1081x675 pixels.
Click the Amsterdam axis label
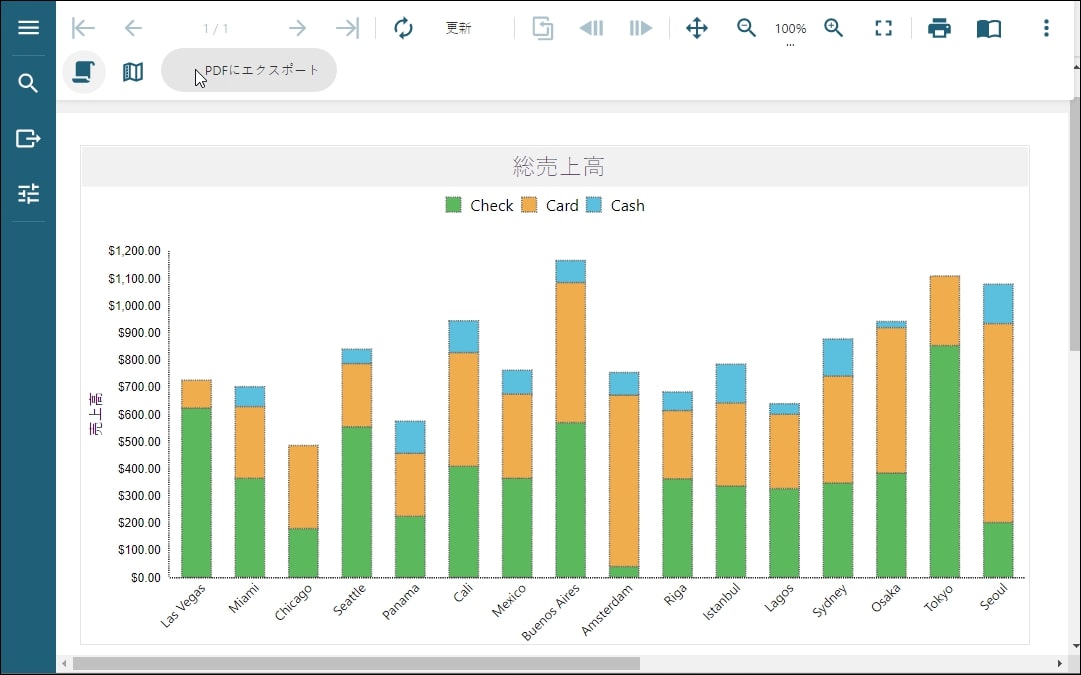(607, 609)
